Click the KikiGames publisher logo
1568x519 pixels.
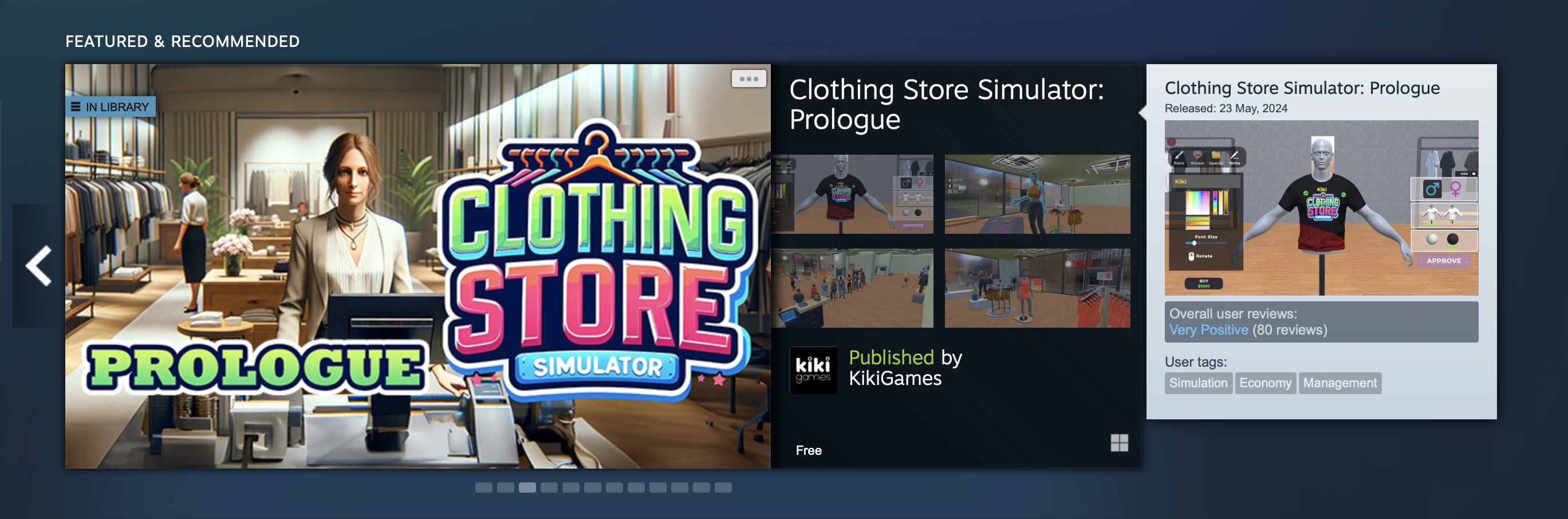point(813,369)
